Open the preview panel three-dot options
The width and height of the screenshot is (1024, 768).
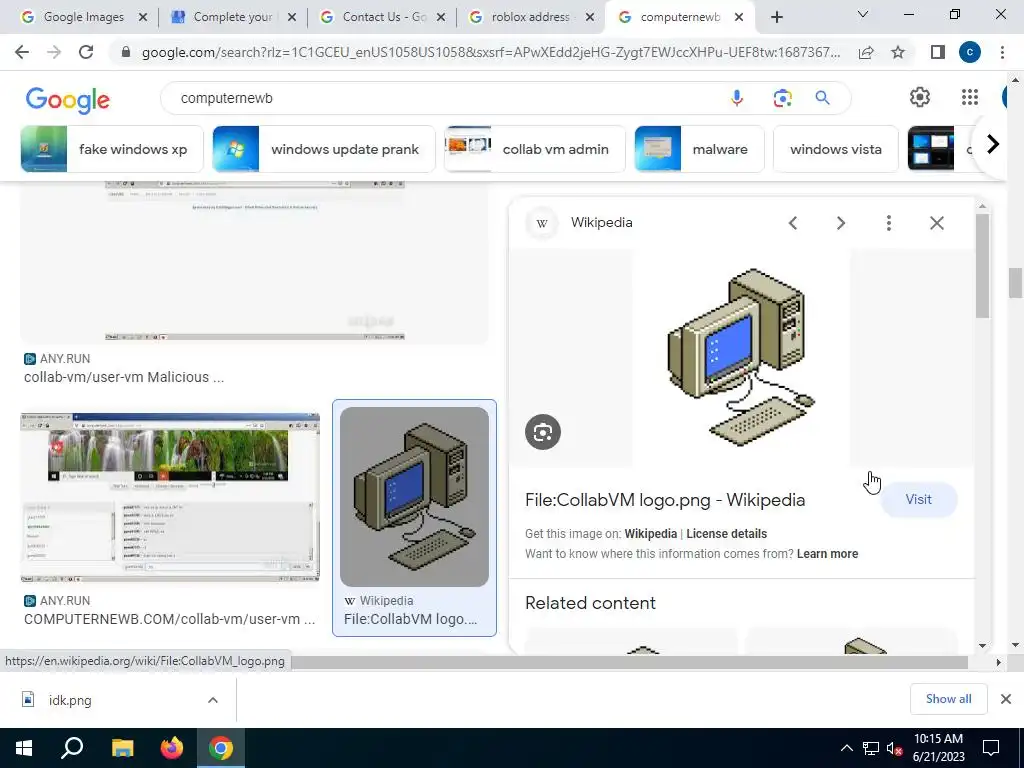888,223
